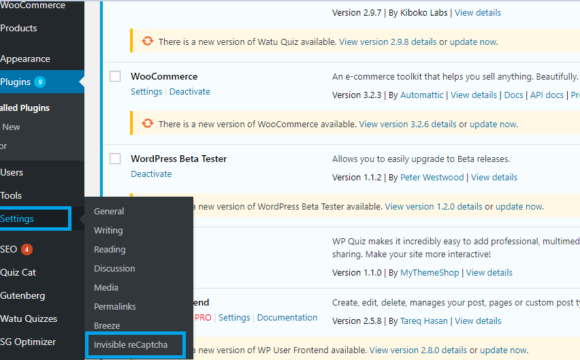Click 'Version 3.2.3' text in WooCommerce row
The width and height of the screenshot is (580, 360).
coord(357,95)
